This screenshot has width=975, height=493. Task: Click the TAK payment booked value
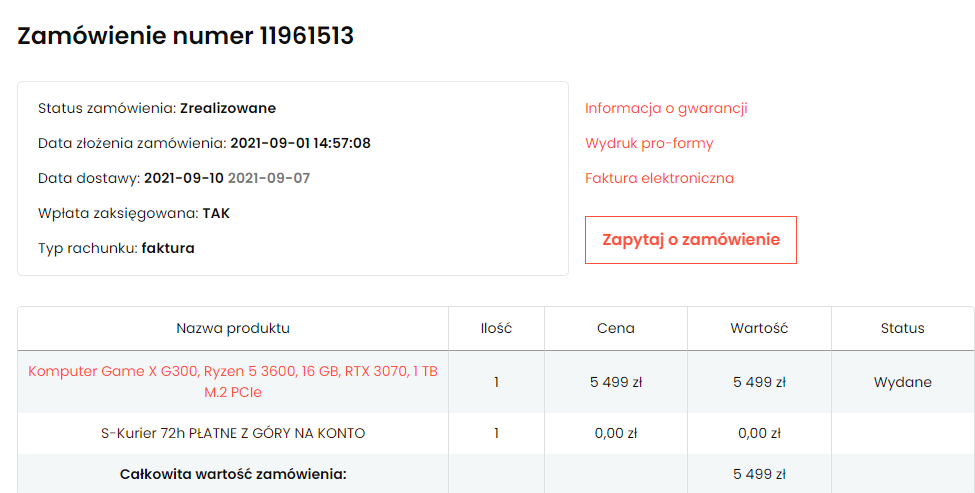click(x=216, y=213)
